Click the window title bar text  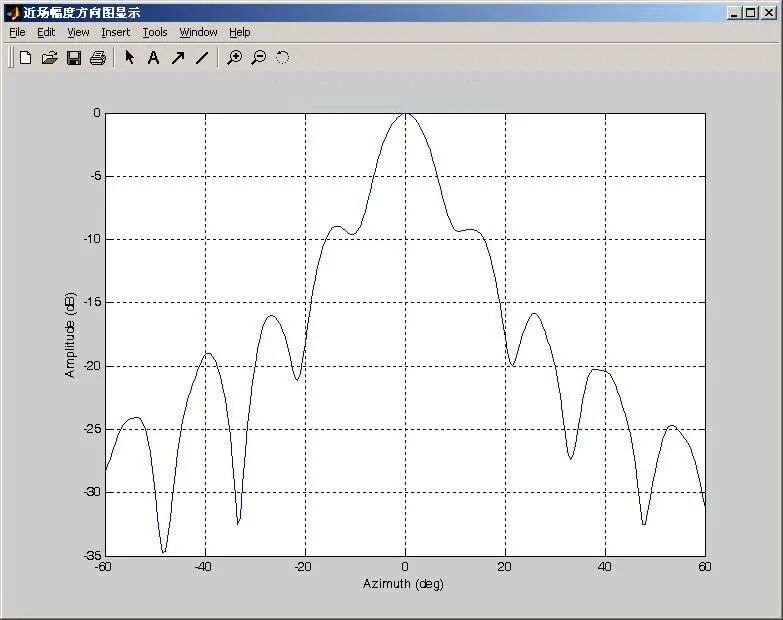pos(81,13)
